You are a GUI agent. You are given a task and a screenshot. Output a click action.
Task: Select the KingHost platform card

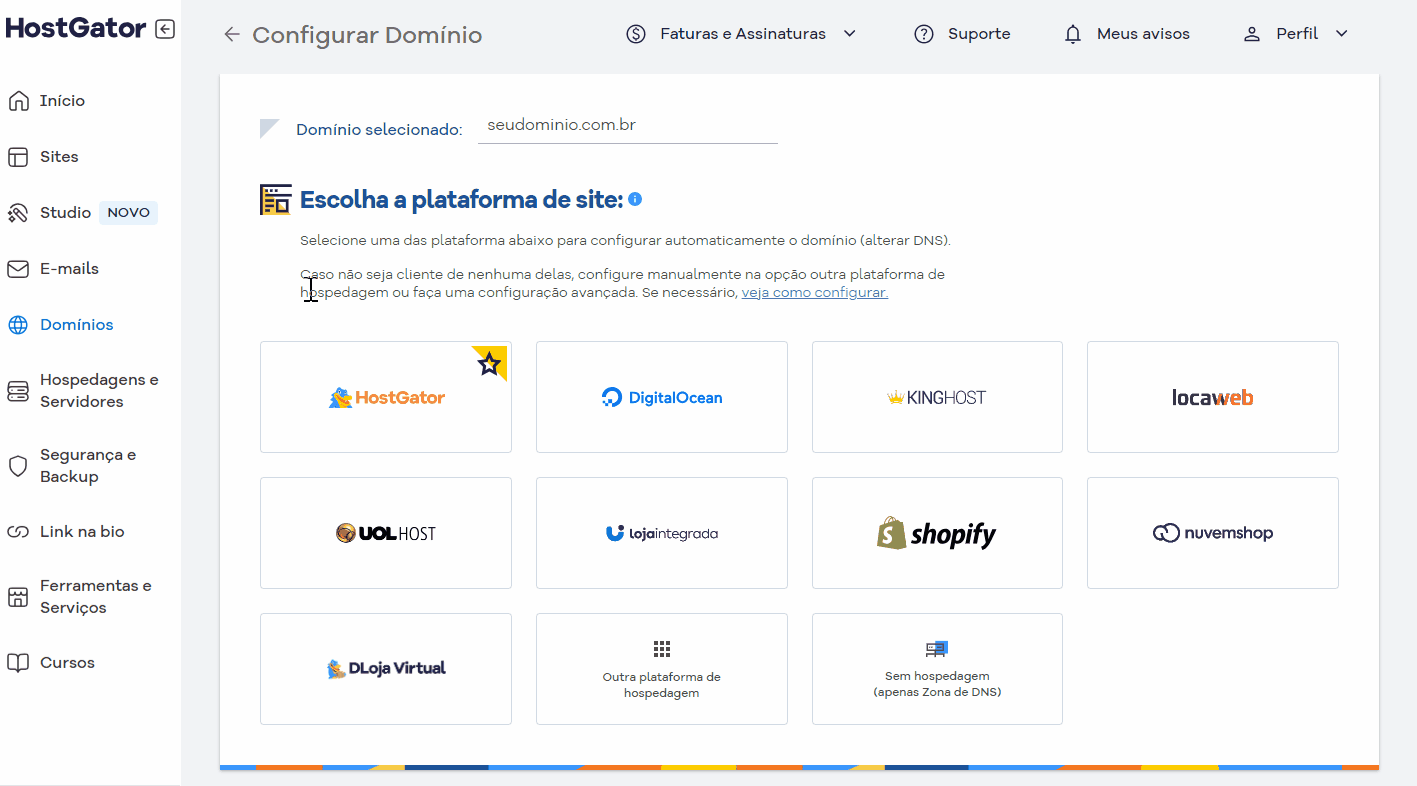(x=937, y=397)
